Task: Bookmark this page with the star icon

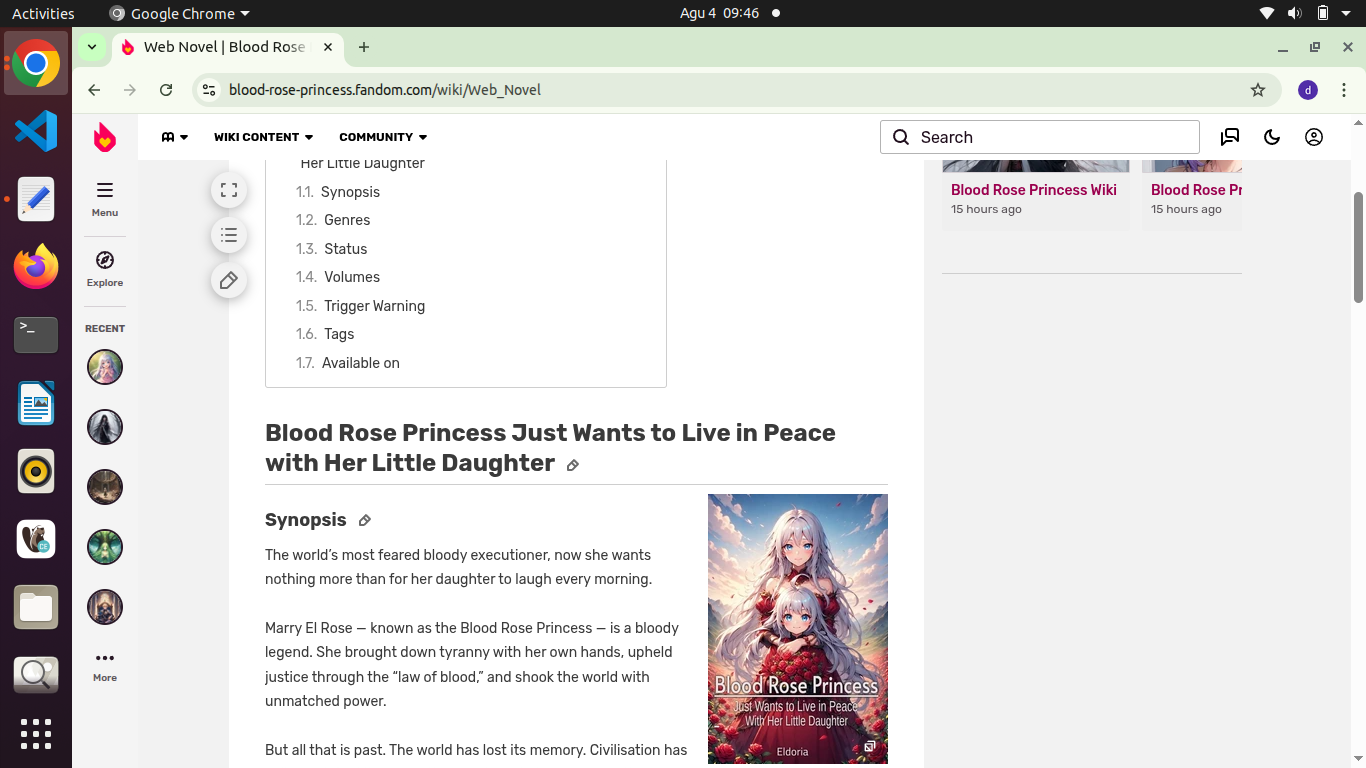Action: click(1257, 89)
